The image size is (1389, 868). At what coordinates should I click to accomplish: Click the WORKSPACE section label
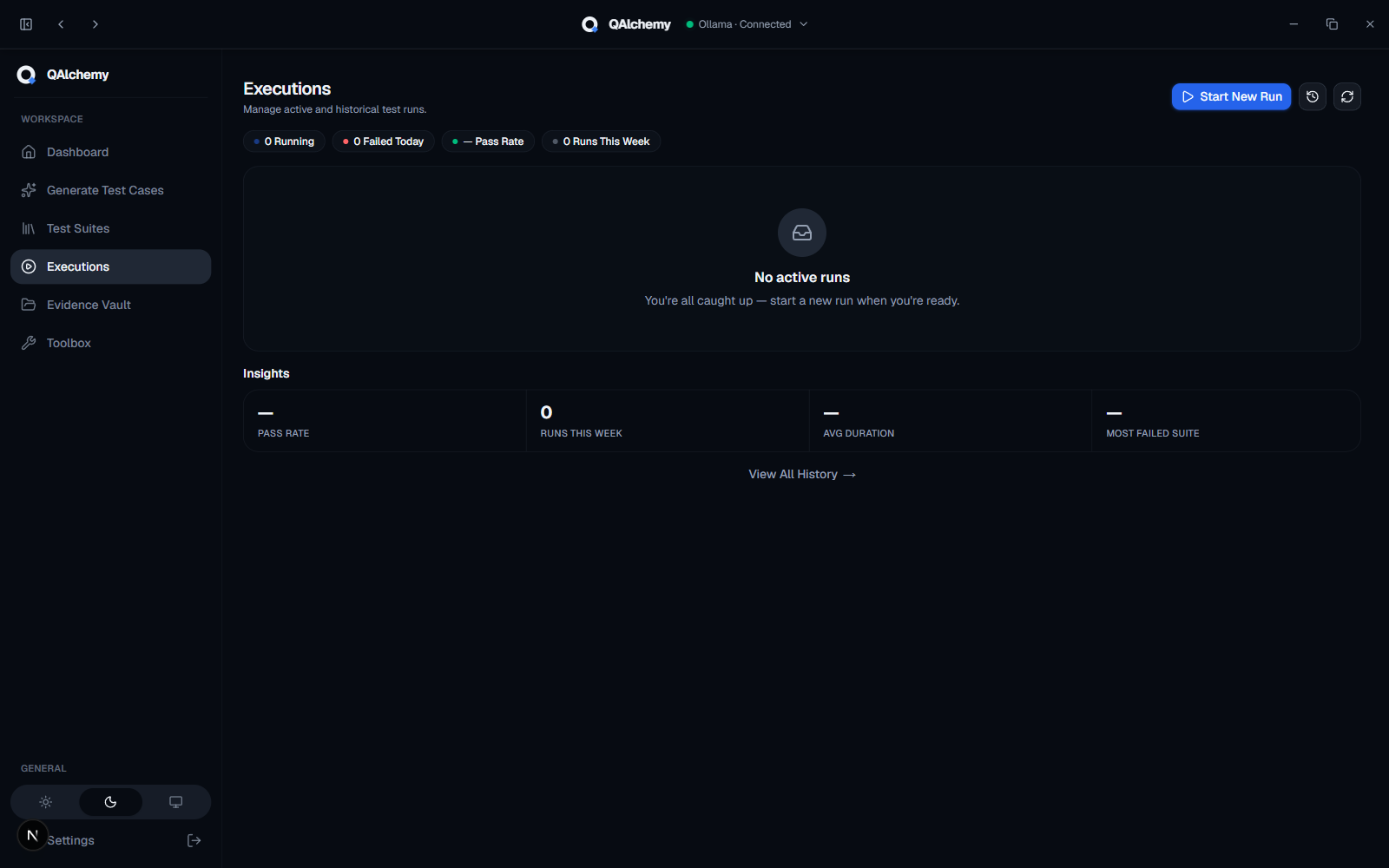pyautogui.click(x=52, y=119)
